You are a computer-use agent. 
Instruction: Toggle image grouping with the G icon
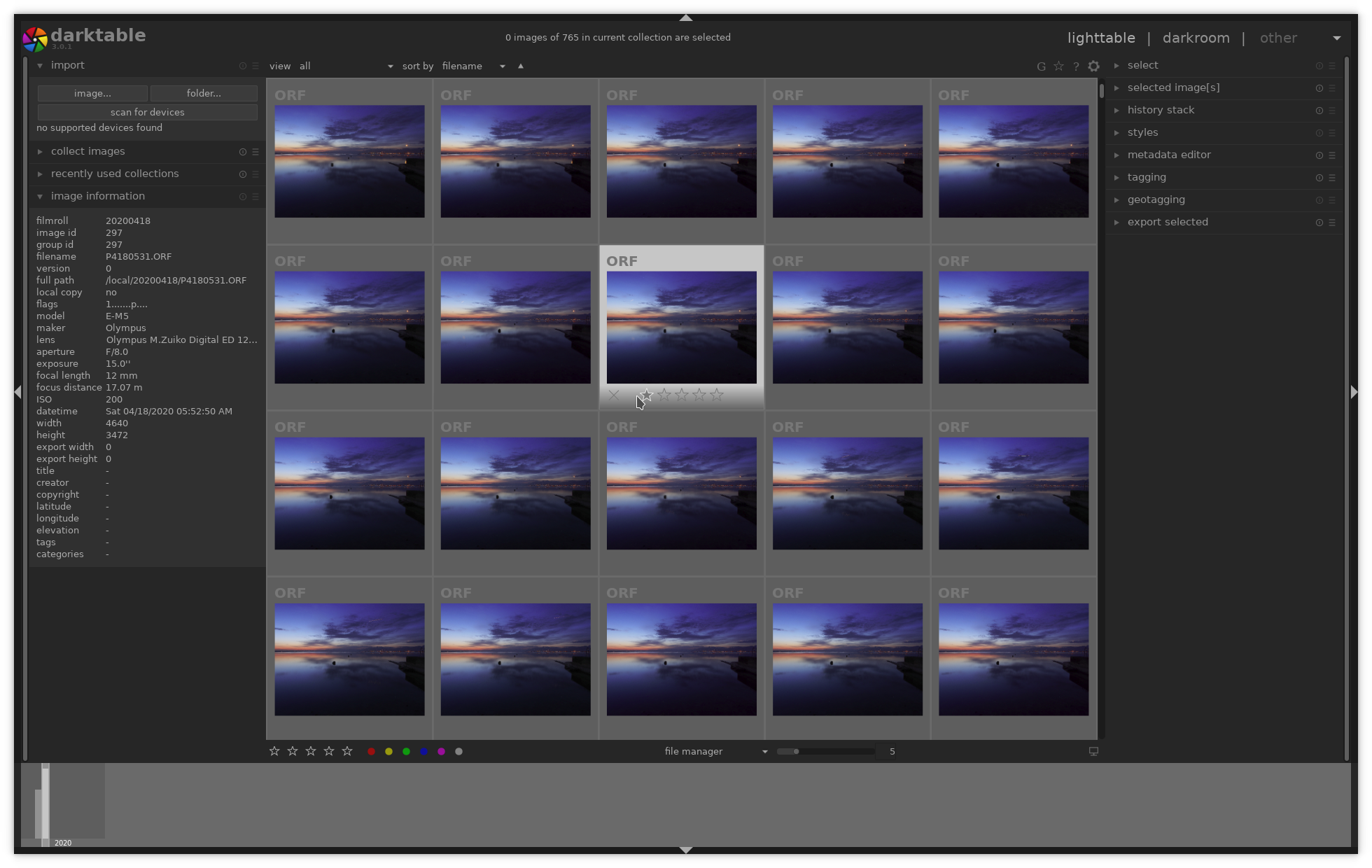click(1041, 66)
